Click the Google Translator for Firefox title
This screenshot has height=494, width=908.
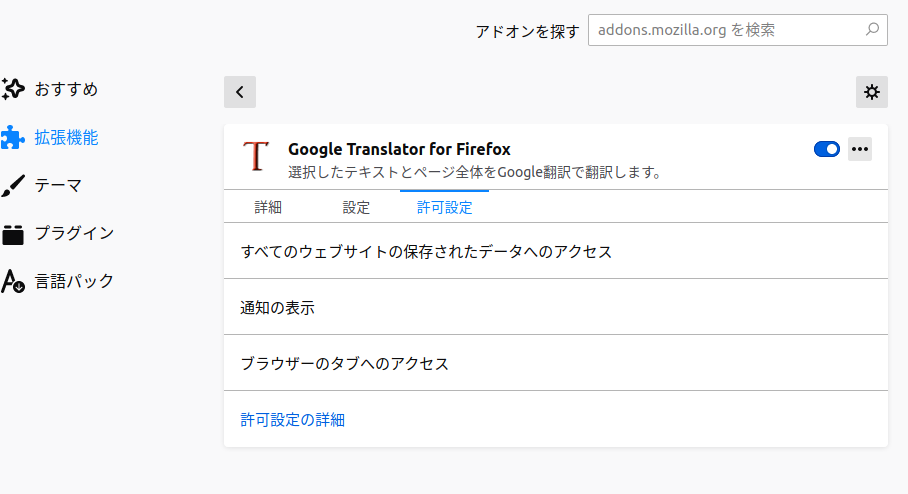(399, 149)
